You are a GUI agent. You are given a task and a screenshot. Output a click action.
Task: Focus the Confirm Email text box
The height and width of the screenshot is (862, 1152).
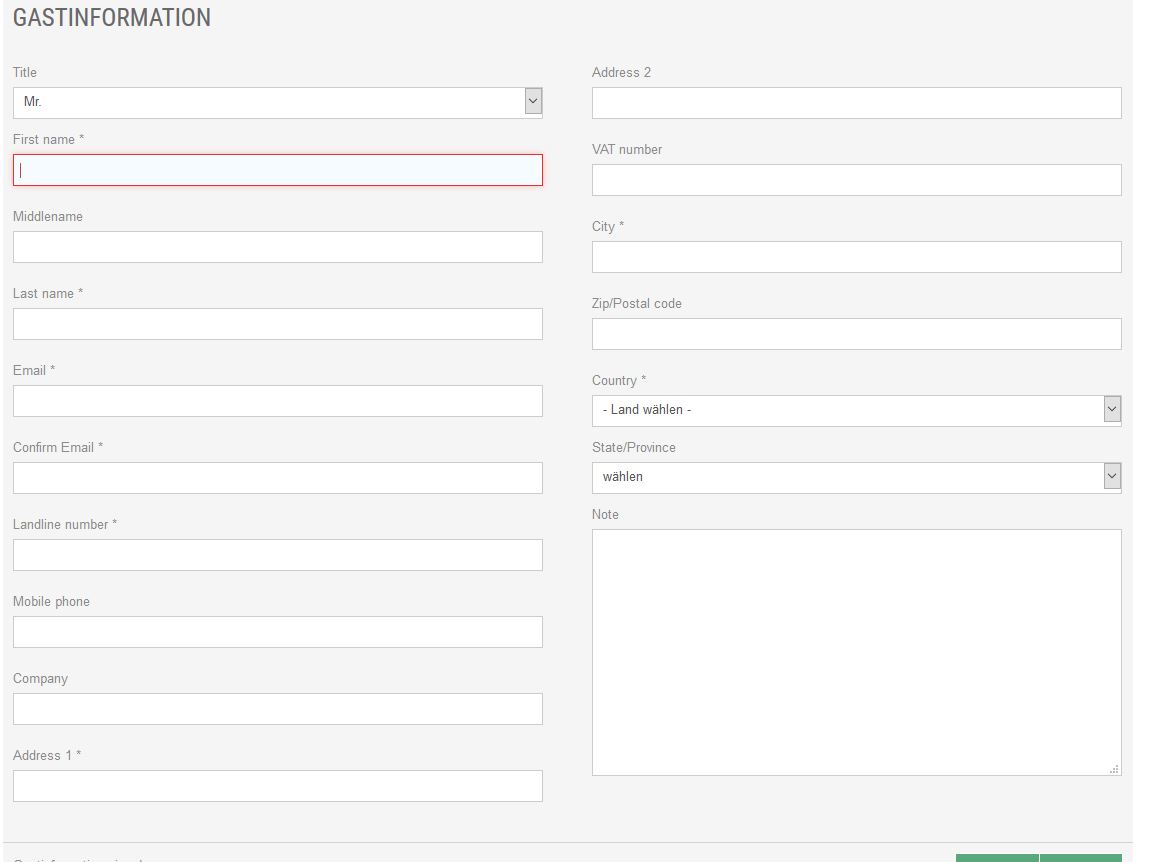click(x=277, y=478)
